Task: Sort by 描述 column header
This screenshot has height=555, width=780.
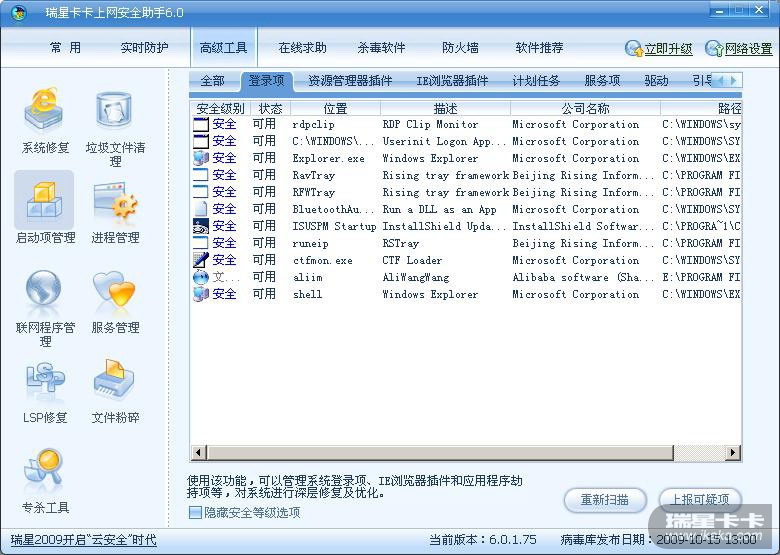Action: [x=445, y=108]
